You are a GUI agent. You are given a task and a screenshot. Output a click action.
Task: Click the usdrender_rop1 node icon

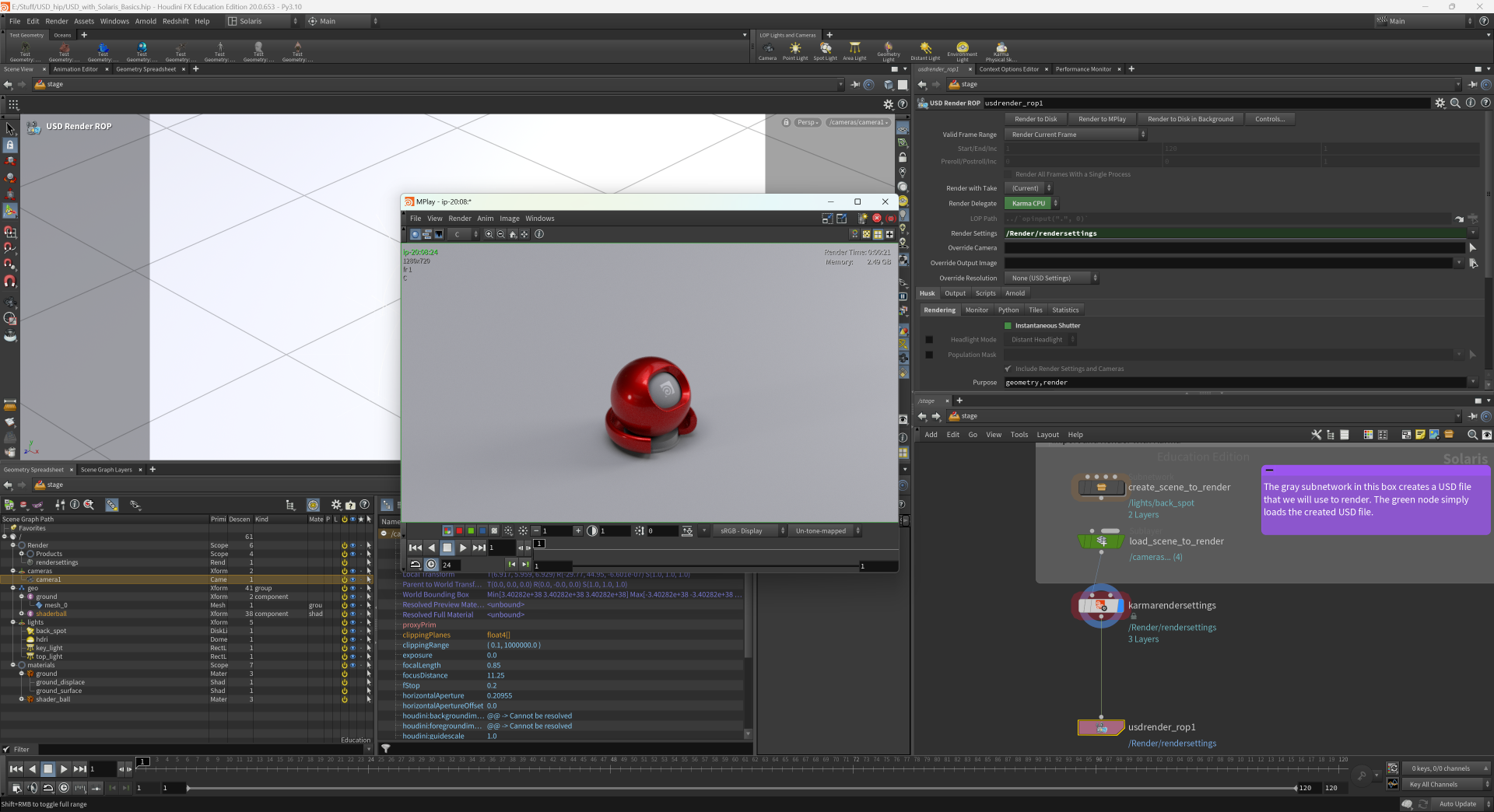point(1101,728)
